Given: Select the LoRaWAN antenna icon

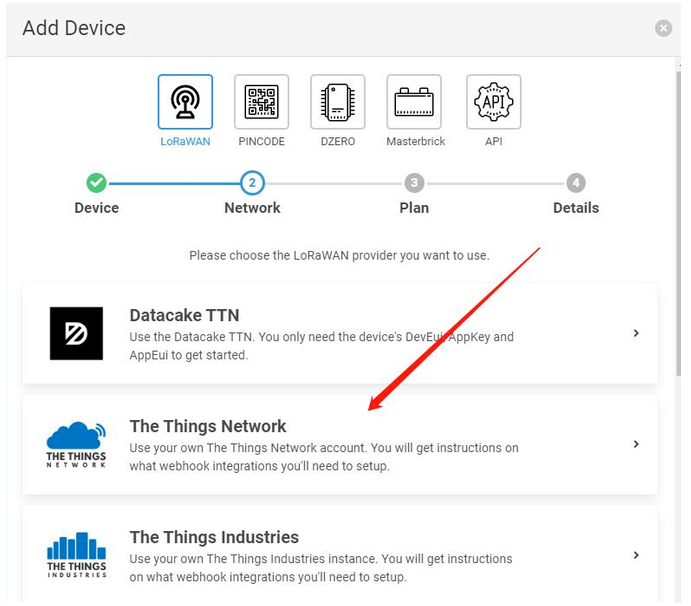Looking at the screenshot, I should pos(185,102).
